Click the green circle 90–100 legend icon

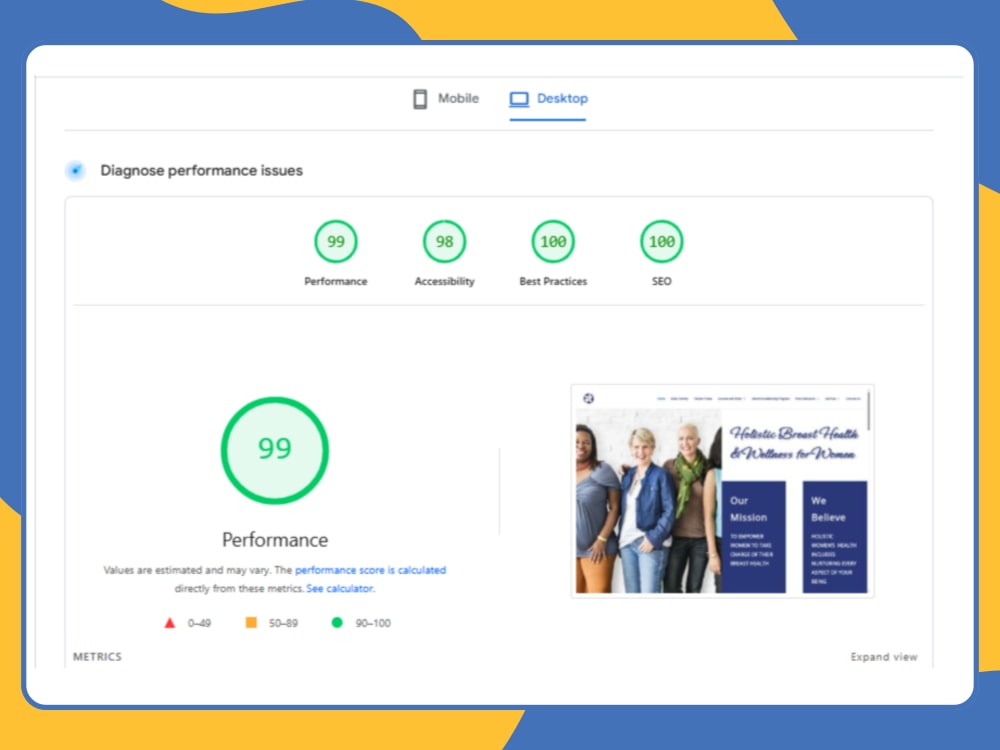[337, 622]
